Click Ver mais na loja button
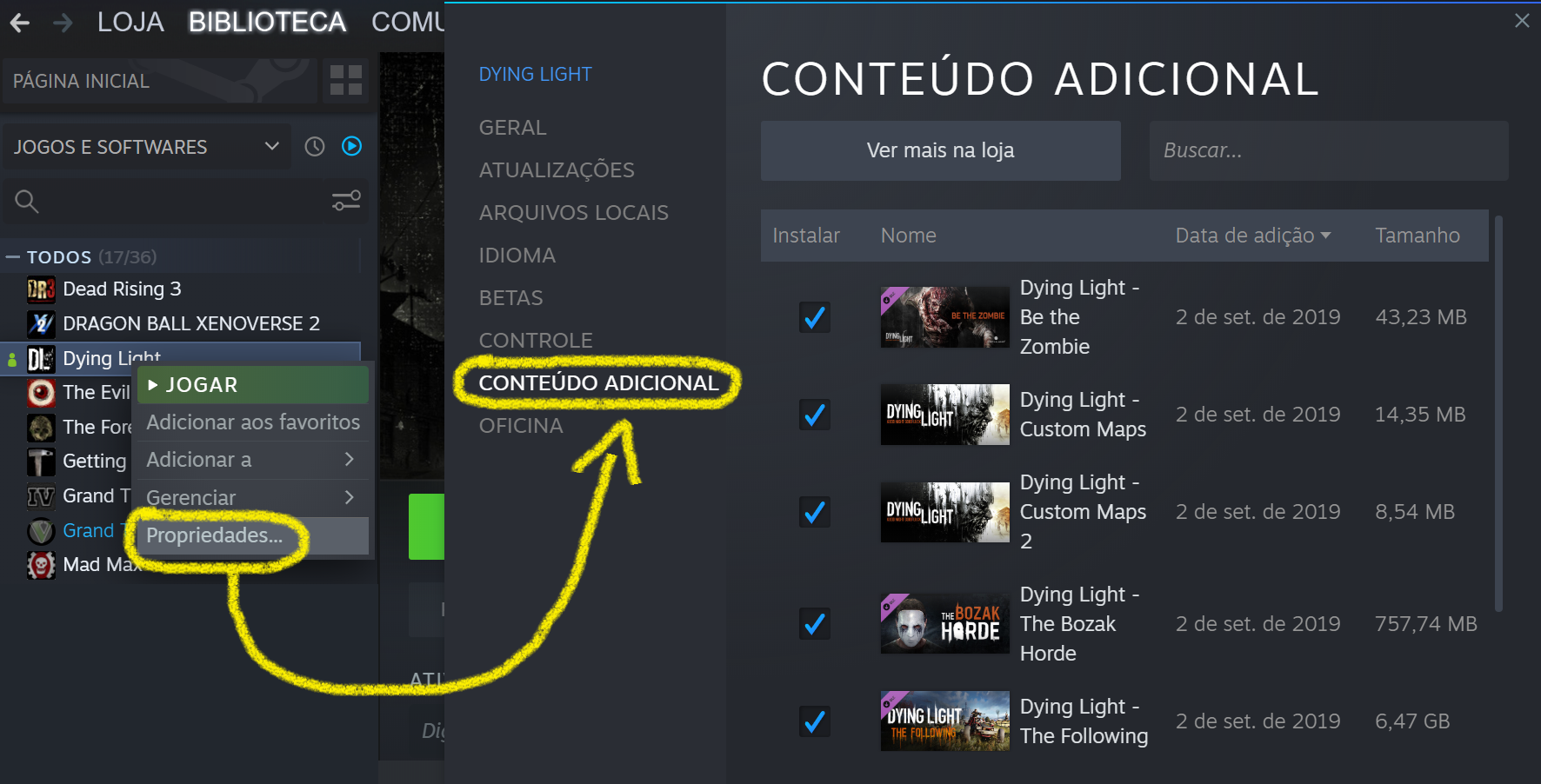The height and width of the screenshot is (784, 1541). pos(941,150)
